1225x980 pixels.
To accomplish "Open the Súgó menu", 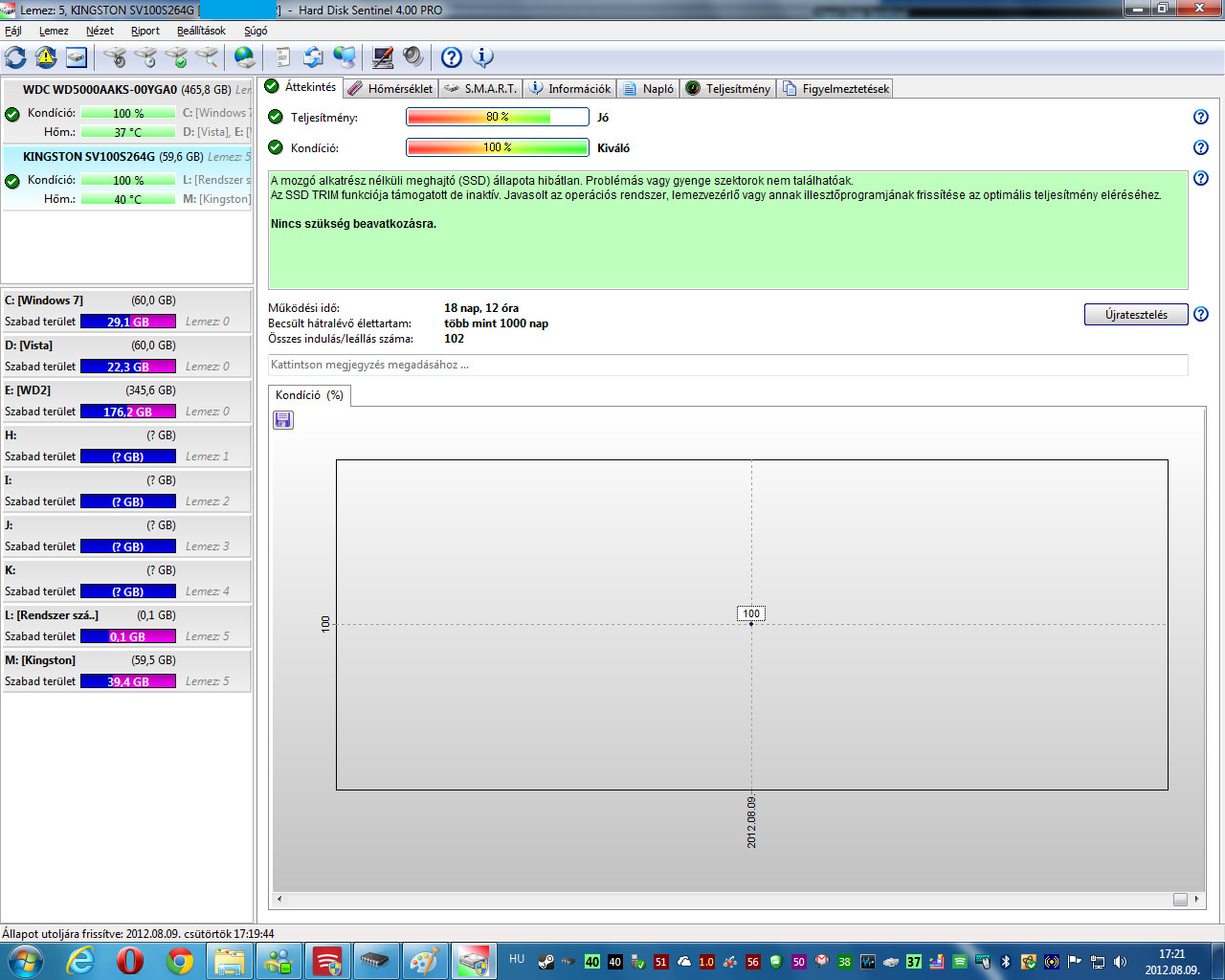I will click(x=256, y=31).
